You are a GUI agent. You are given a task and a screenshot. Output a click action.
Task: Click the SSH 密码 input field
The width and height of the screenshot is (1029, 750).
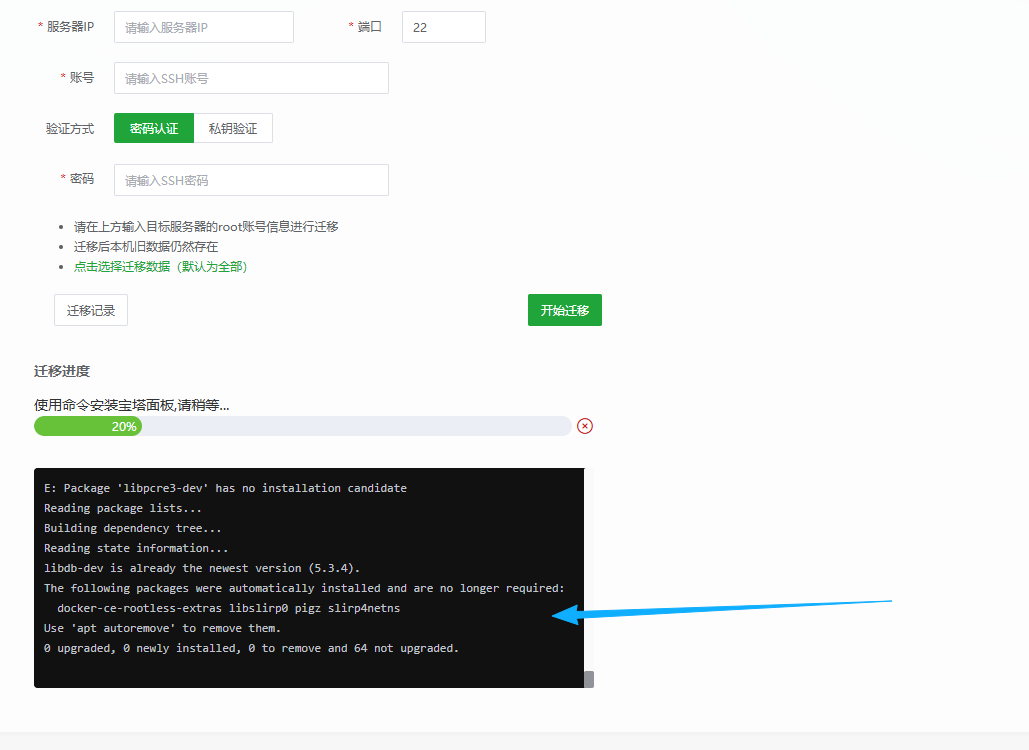(x=251, y=180)
